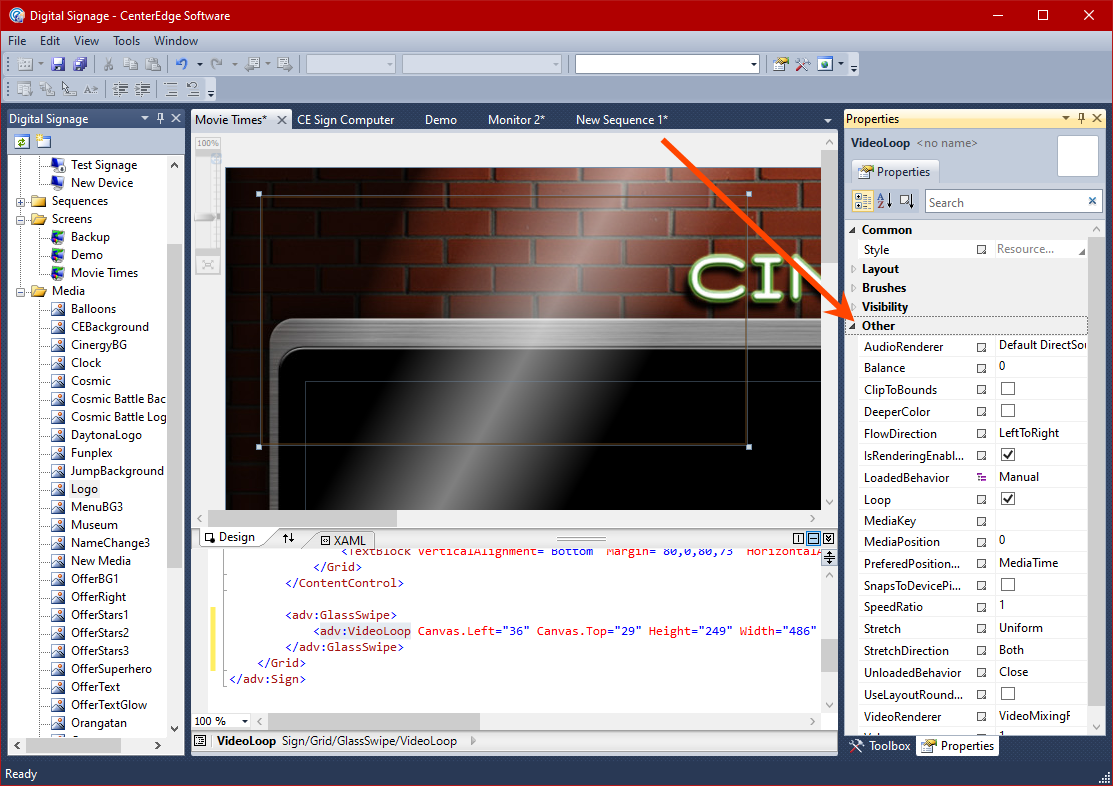Click the new folder icon in Digital Signage panel

(44, 141)
